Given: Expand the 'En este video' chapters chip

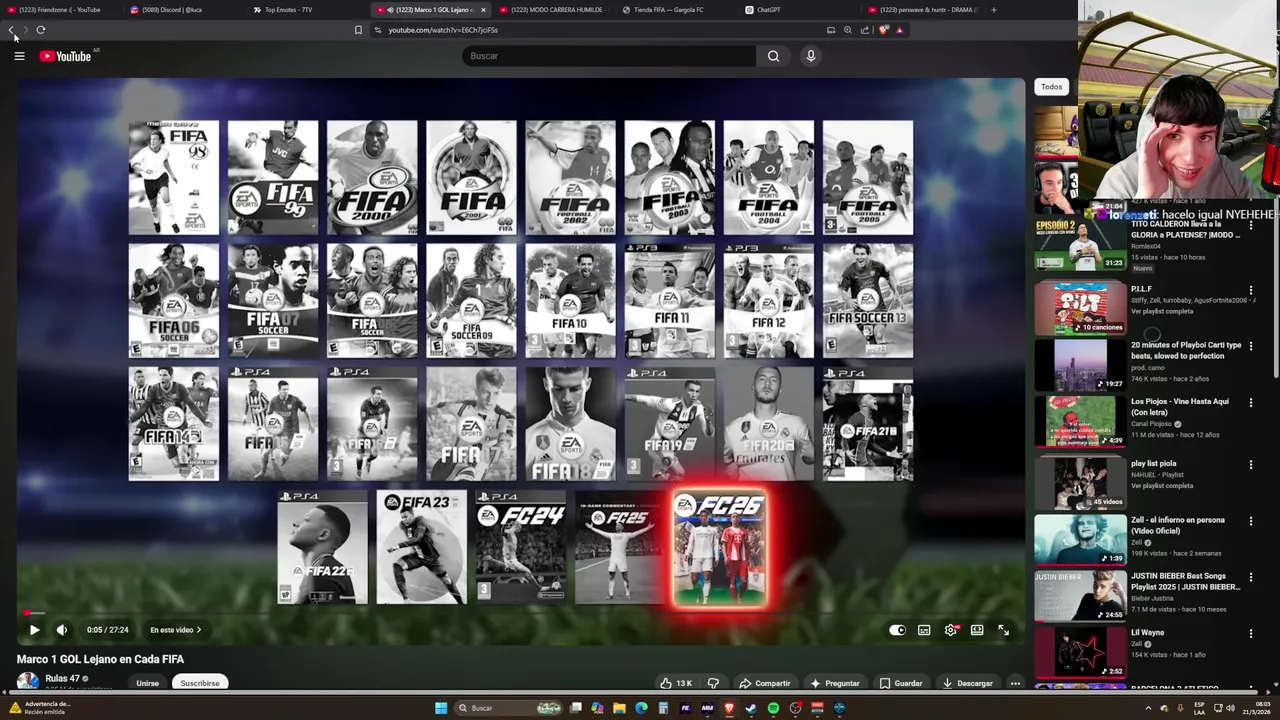Looking at the screenshot, I should point(175,630).
